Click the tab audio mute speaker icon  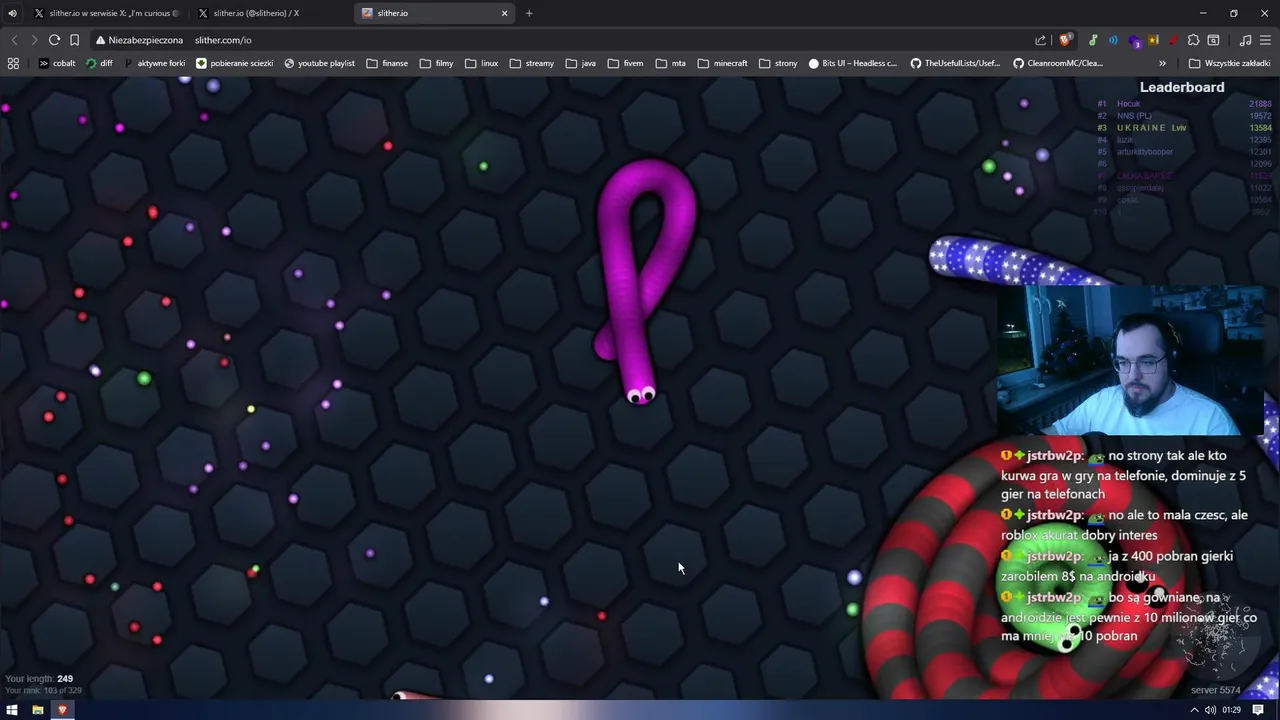12,13
